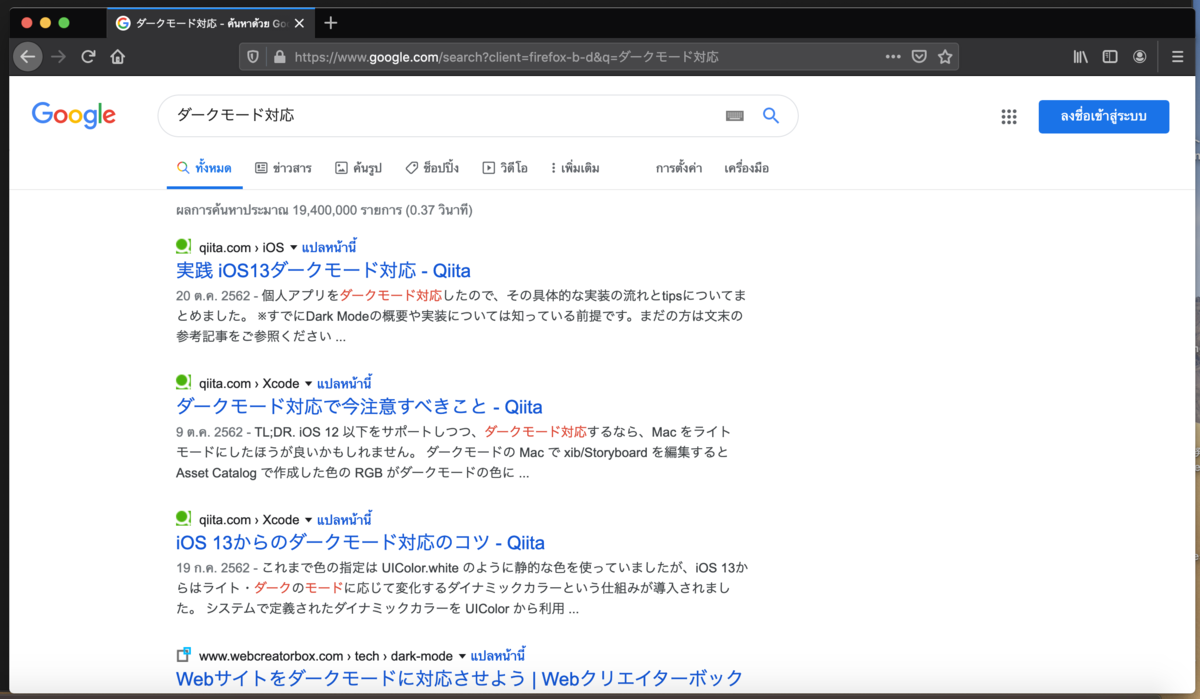The width and height of the screenshot is (1200, 699).
Task: Click แปลหน้านี้ for iOS 13からの result
Action: (345, 520)
